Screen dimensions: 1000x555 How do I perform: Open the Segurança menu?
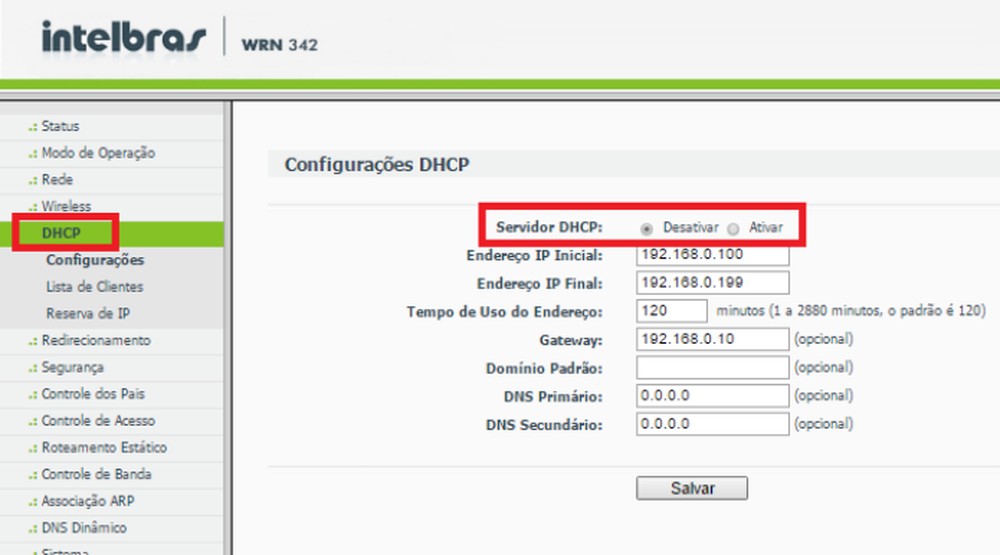coord(73,367)
